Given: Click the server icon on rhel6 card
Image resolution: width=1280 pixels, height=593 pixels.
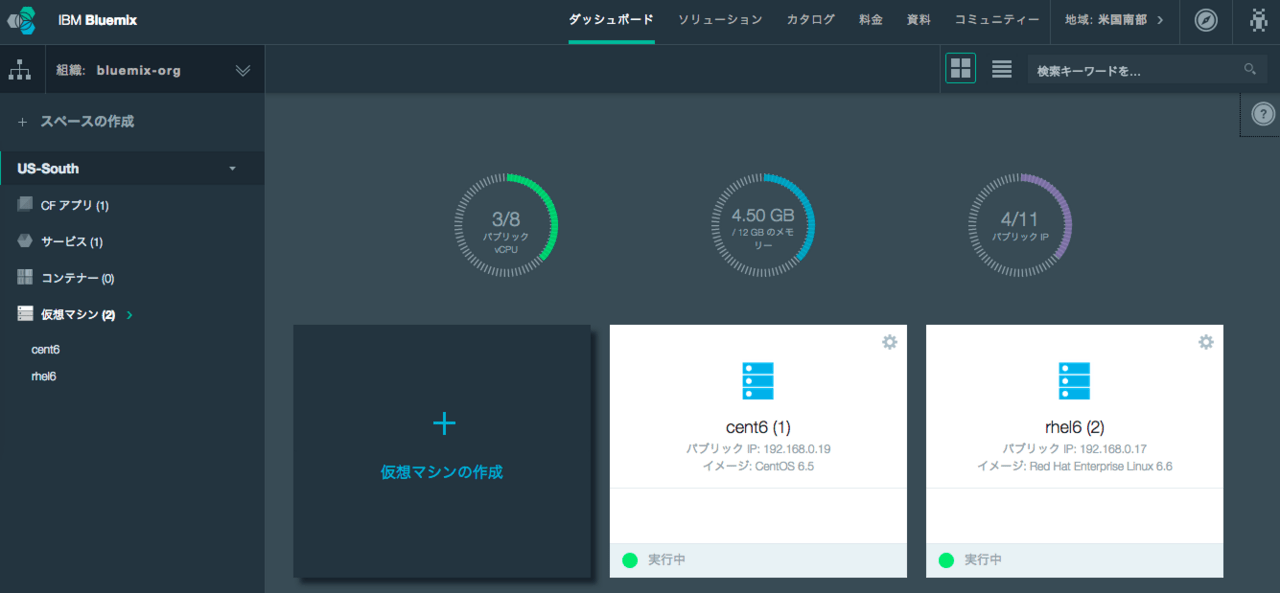Looking at the screenshot, I should tap(1074, 381).
